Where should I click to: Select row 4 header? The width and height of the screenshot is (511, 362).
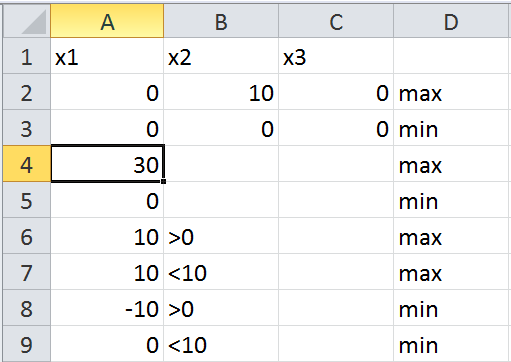pyautogui.click(x=27, y=164)
